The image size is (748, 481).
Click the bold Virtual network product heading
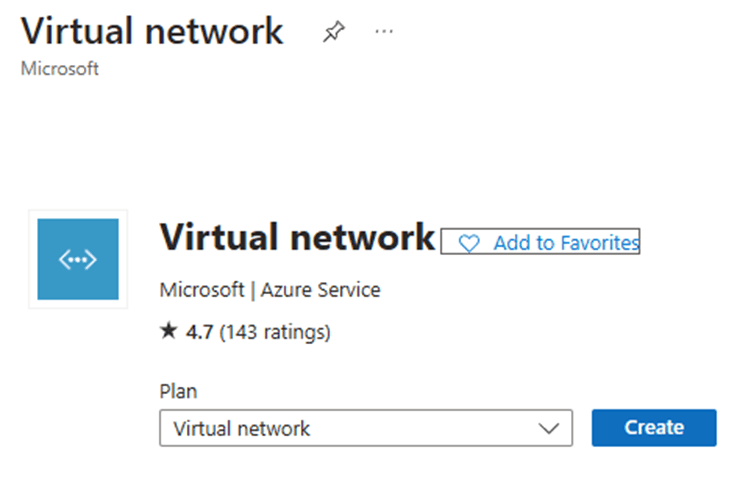point(297,237)
